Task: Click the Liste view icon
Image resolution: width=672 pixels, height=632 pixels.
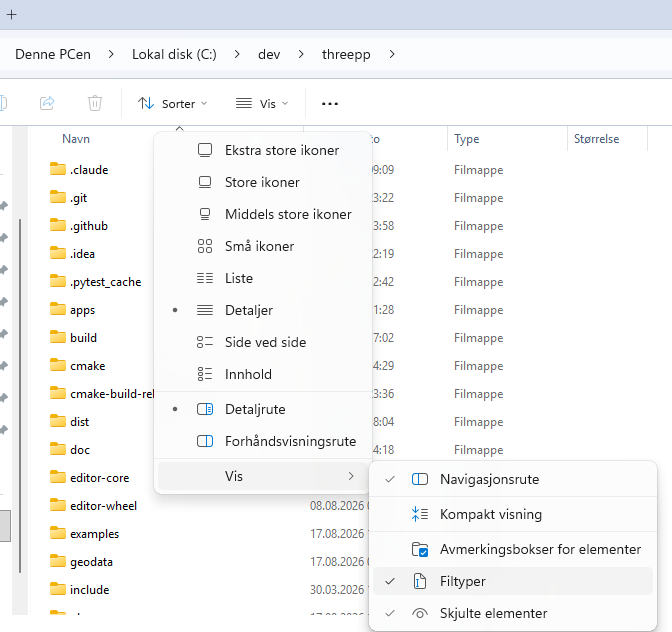Action: 205,279
